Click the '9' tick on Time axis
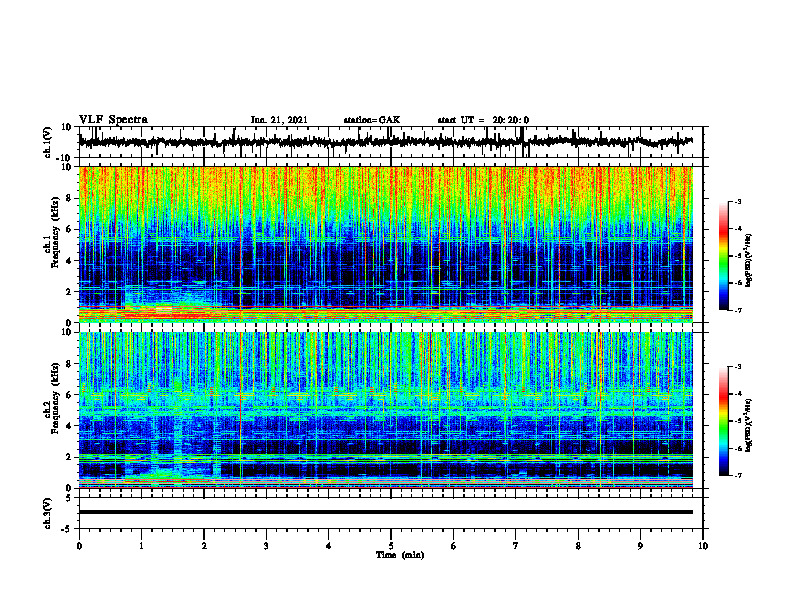Image resolution: width=792 pixels, height=612 pixels. point(640,546)
